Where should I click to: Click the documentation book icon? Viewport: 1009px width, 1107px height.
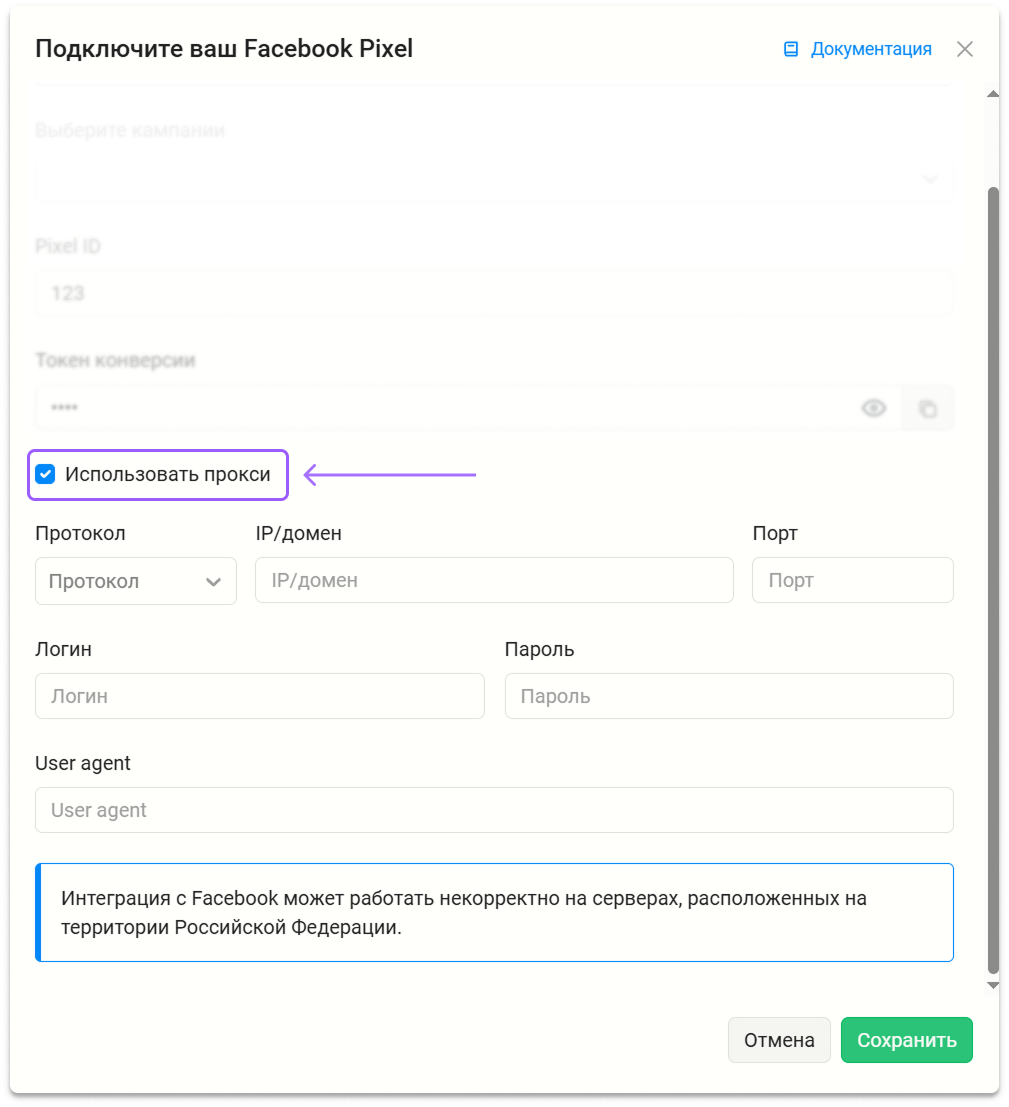click(x=791, y=49)
